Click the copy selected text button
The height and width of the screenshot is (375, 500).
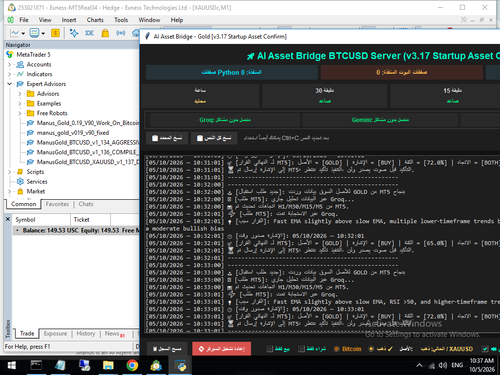click(x=167, y=138)
